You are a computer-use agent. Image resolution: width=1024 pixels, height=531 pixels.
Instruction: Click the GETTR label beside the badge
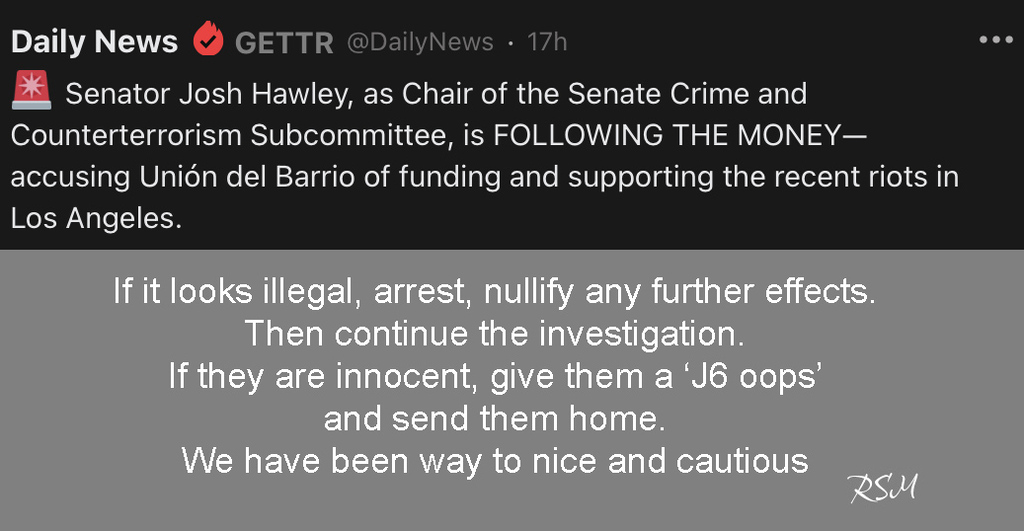coord(284,43)
